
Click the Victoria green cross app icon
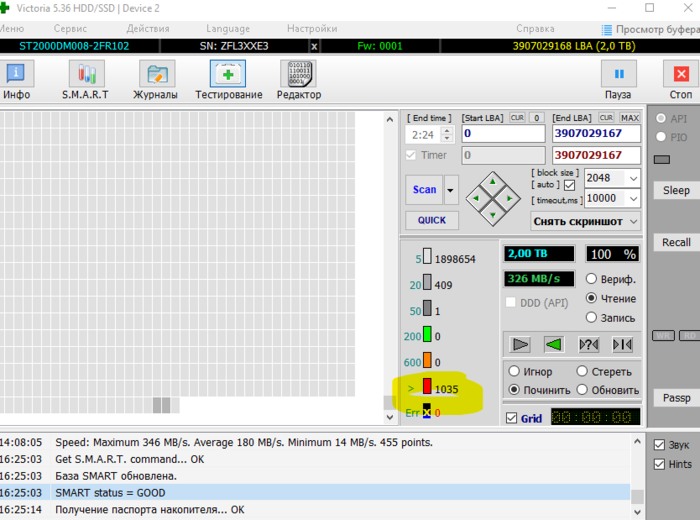[x=4, y=8]
